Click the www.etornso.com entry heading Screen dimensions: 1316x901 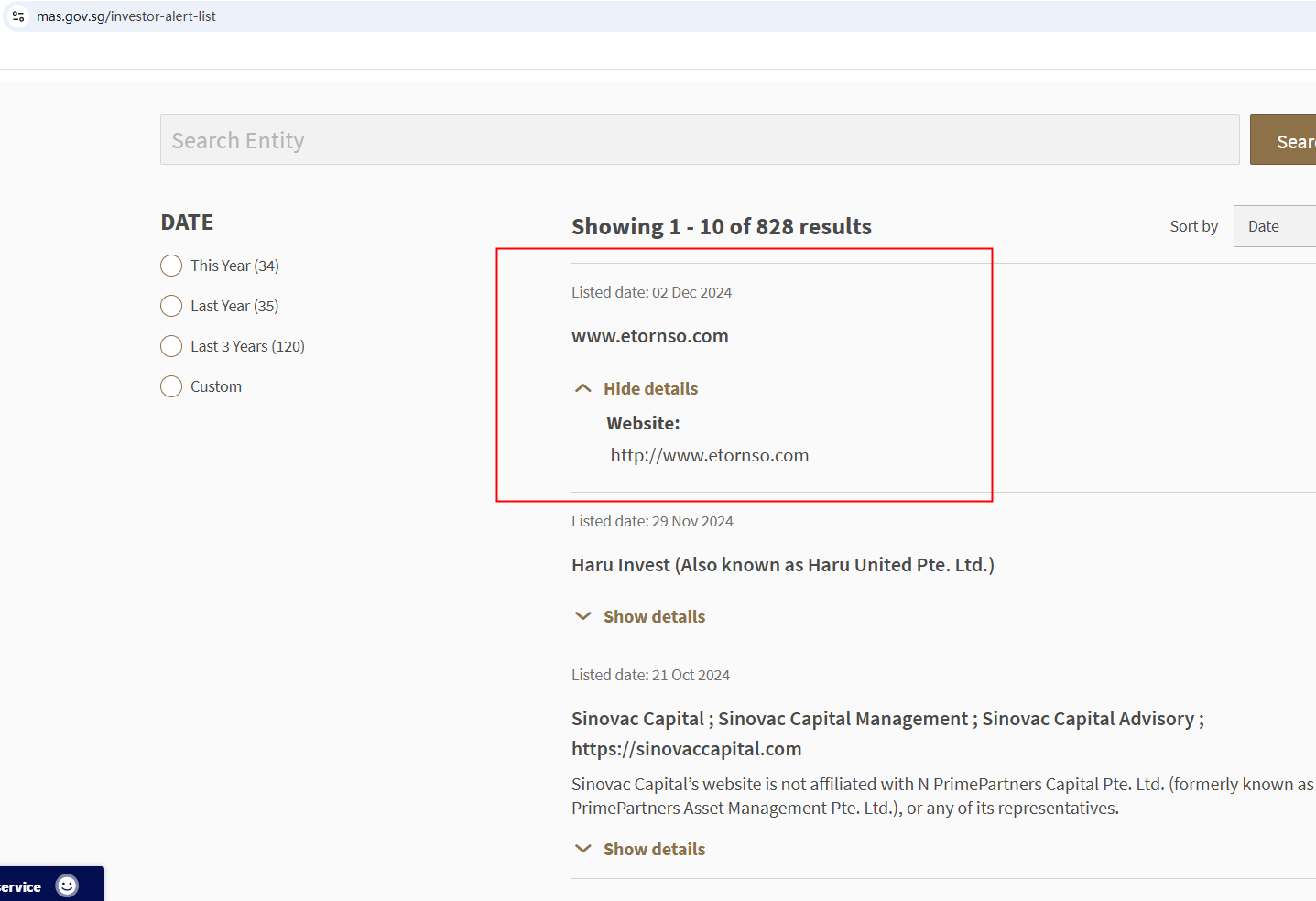point(649,336)
